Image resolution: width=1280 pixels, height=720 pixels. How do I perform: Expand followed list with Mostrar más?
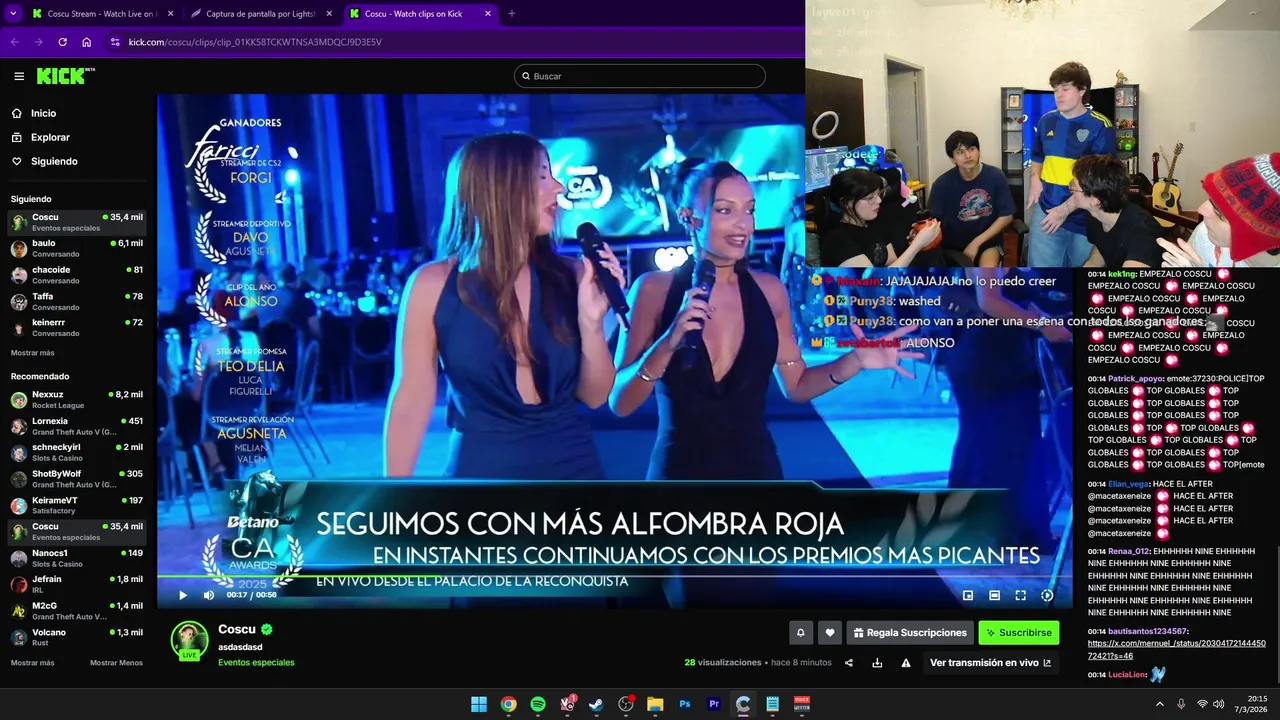click(33, 353)
